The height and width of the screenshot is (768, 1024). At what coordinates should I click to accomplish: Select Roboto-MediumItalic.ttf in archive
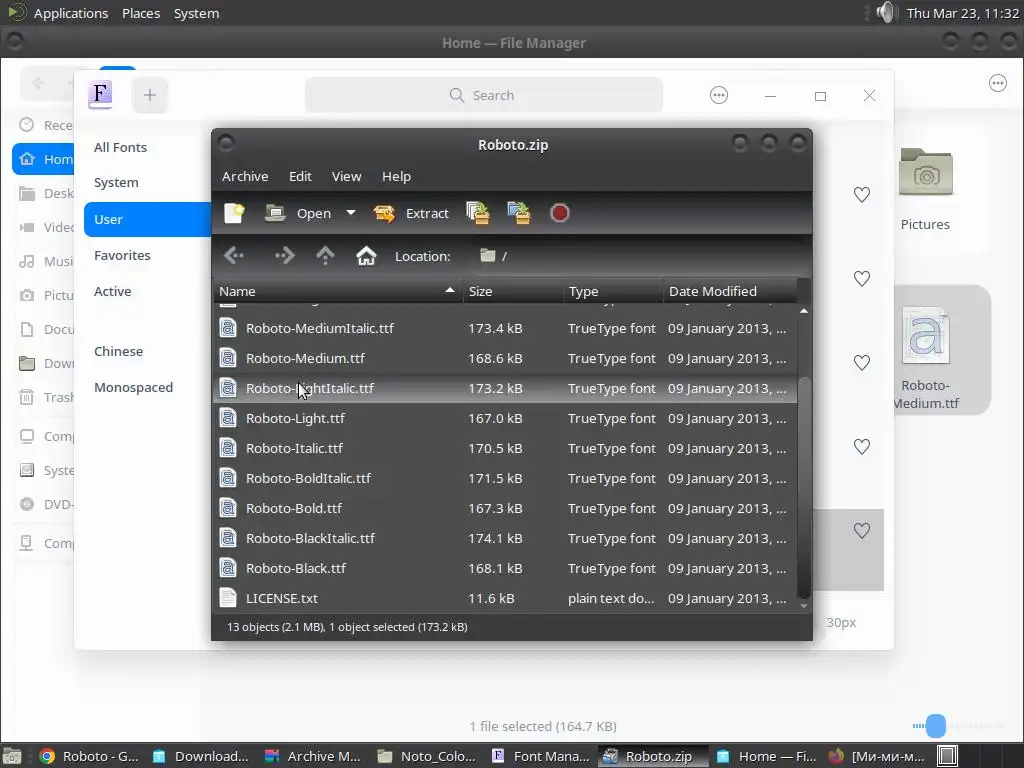[x=505, y=328]
